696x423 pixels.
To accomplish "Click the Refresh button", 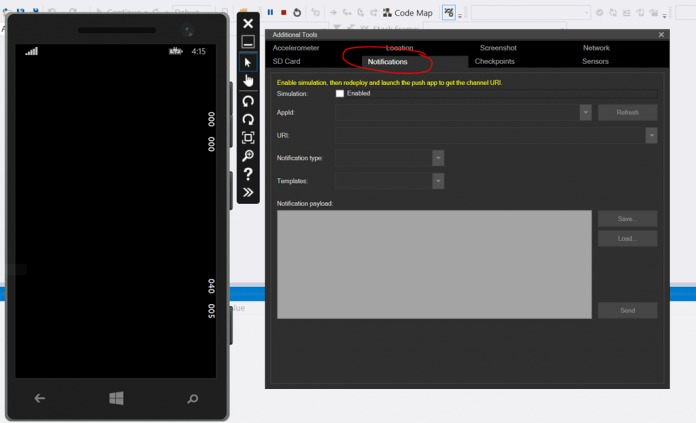I will point(627,113).
